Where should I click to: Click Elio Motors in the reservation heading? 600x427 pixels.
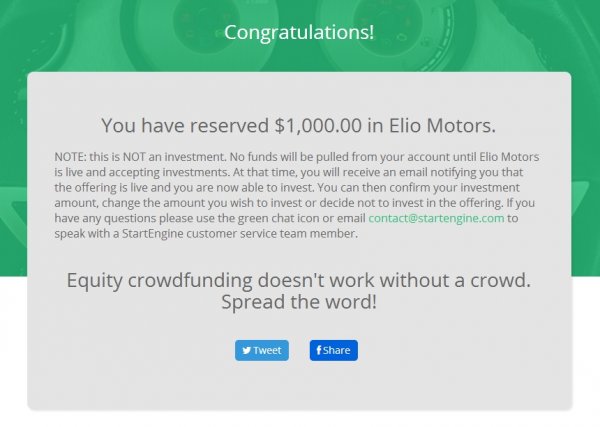(442, 125)
